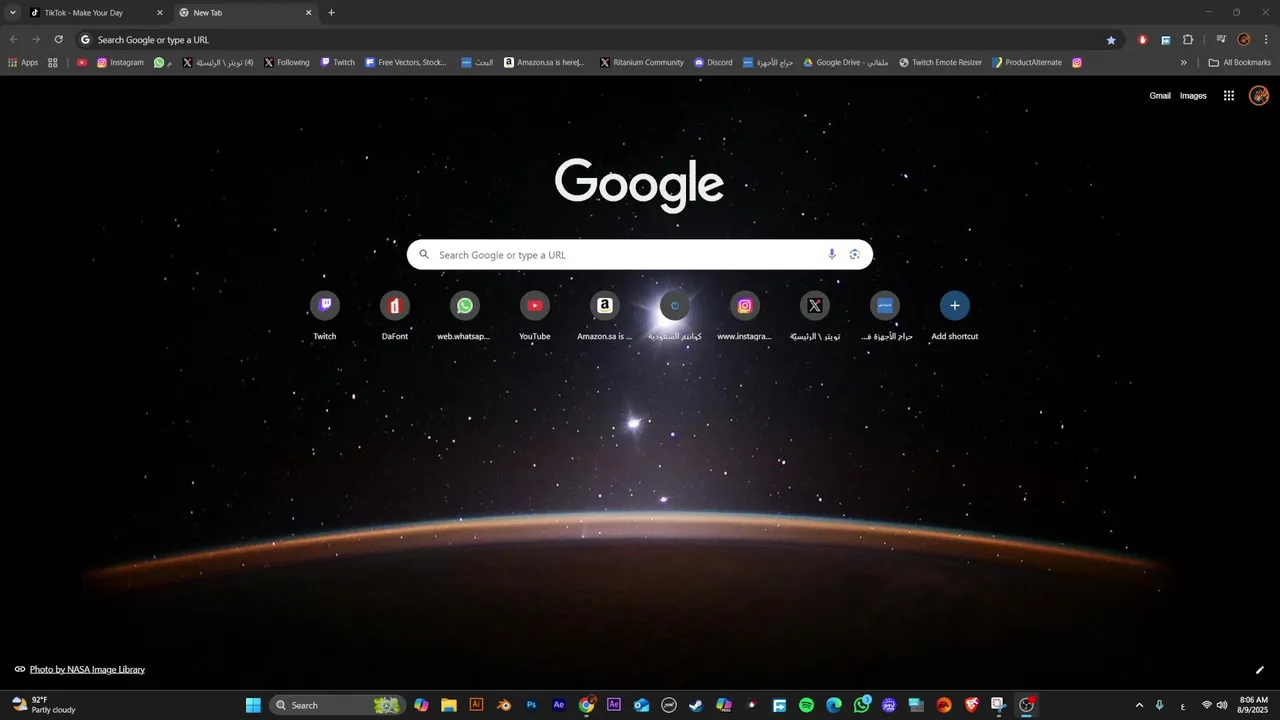Open Free Vectors, Stock bookmark
The width and height of the screenshot is (1280, 720).
coord(406,62)
